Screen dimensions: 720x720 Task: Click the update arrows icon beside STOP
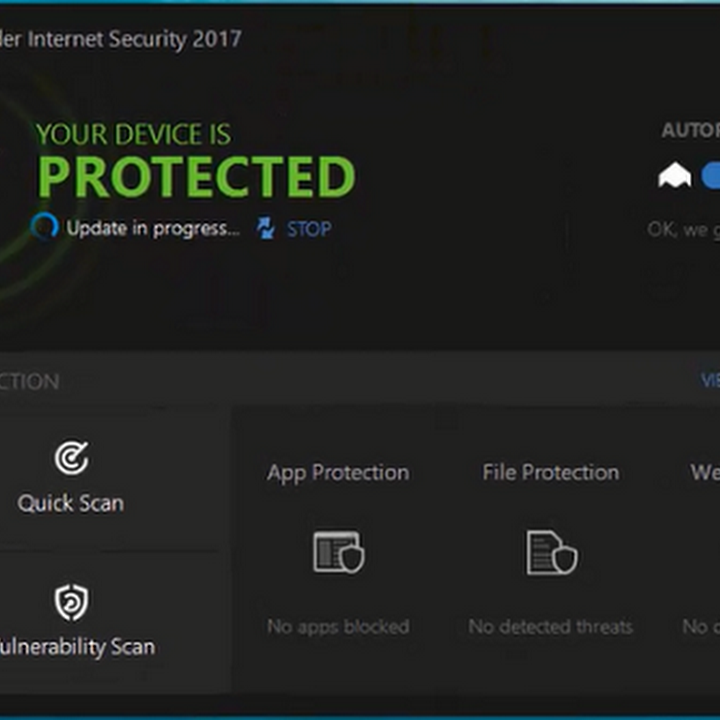coord(266,228)
